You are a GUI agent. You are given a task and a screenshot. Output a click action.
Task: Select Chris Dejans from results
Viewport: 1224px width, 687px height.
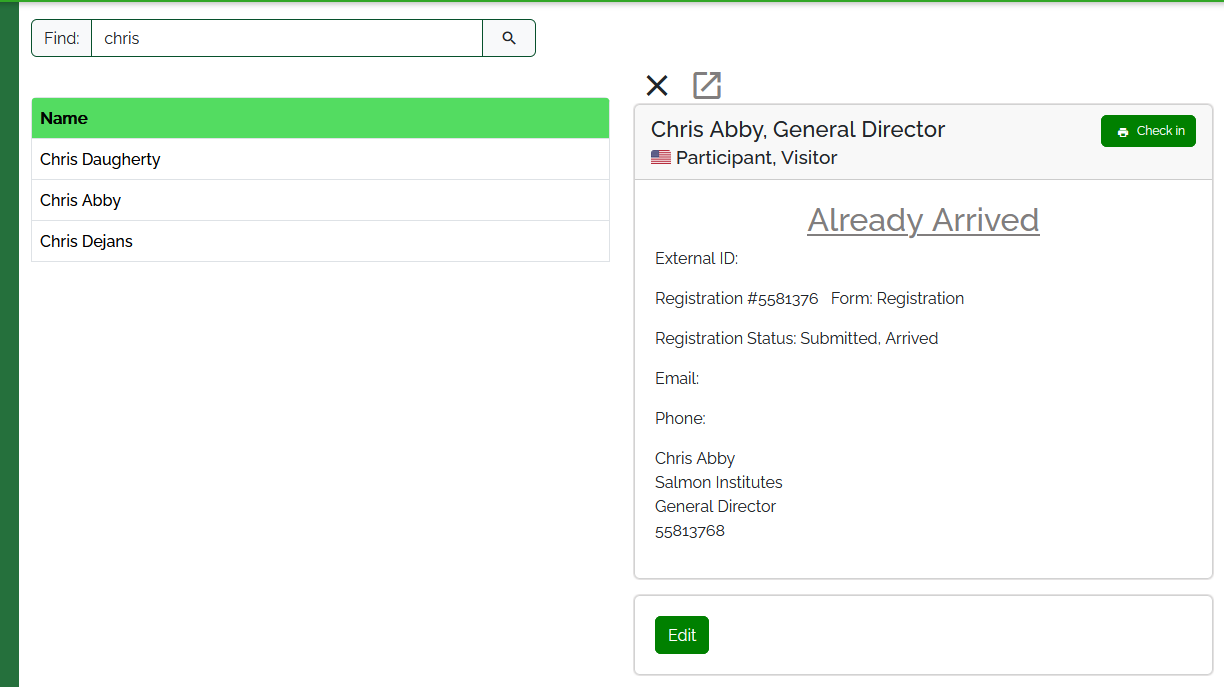(86, 241)
